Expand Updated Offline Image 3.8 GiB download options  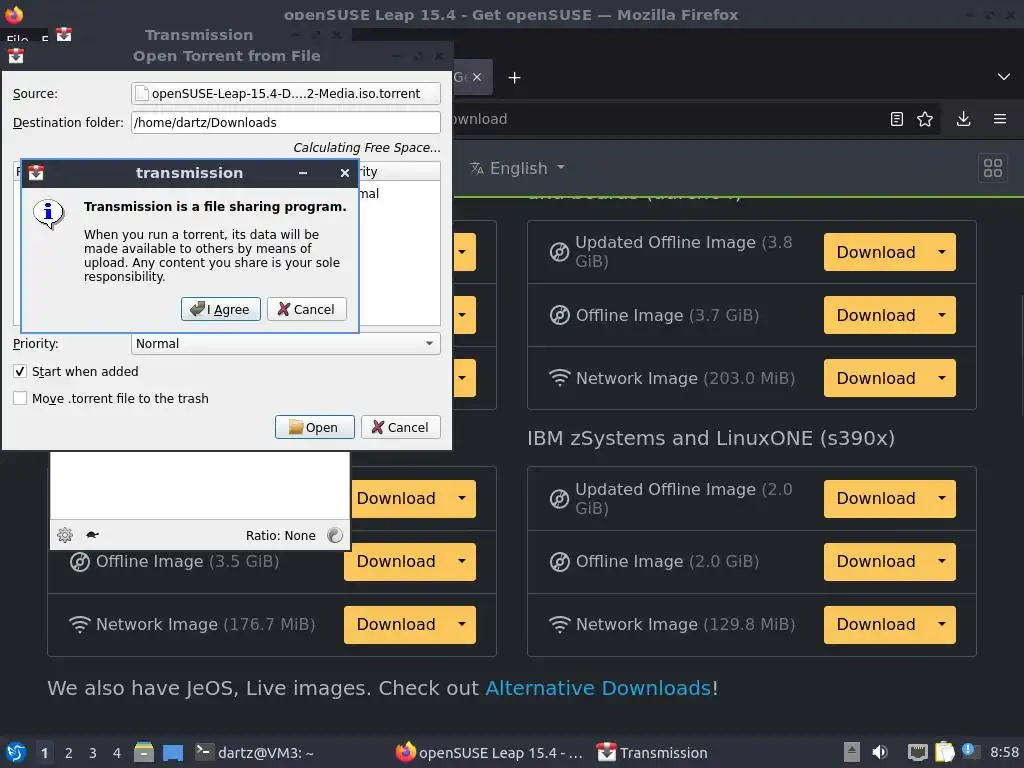(x=942, y=252)
